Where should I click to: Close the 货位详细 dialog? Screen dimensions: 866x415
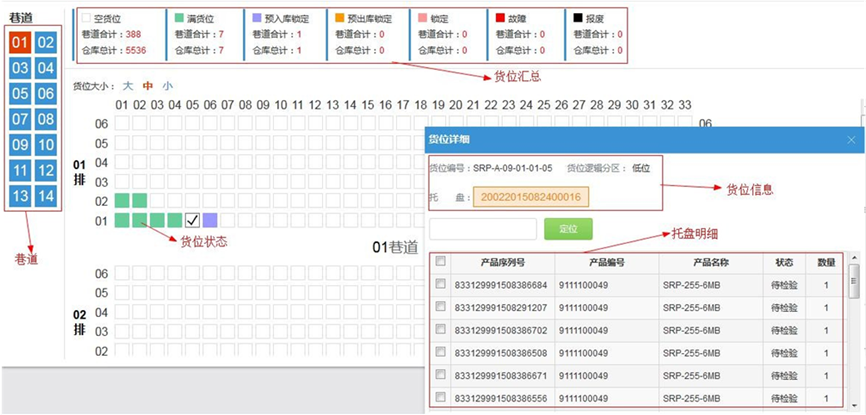pyautogui.click(x=851, y=141)
